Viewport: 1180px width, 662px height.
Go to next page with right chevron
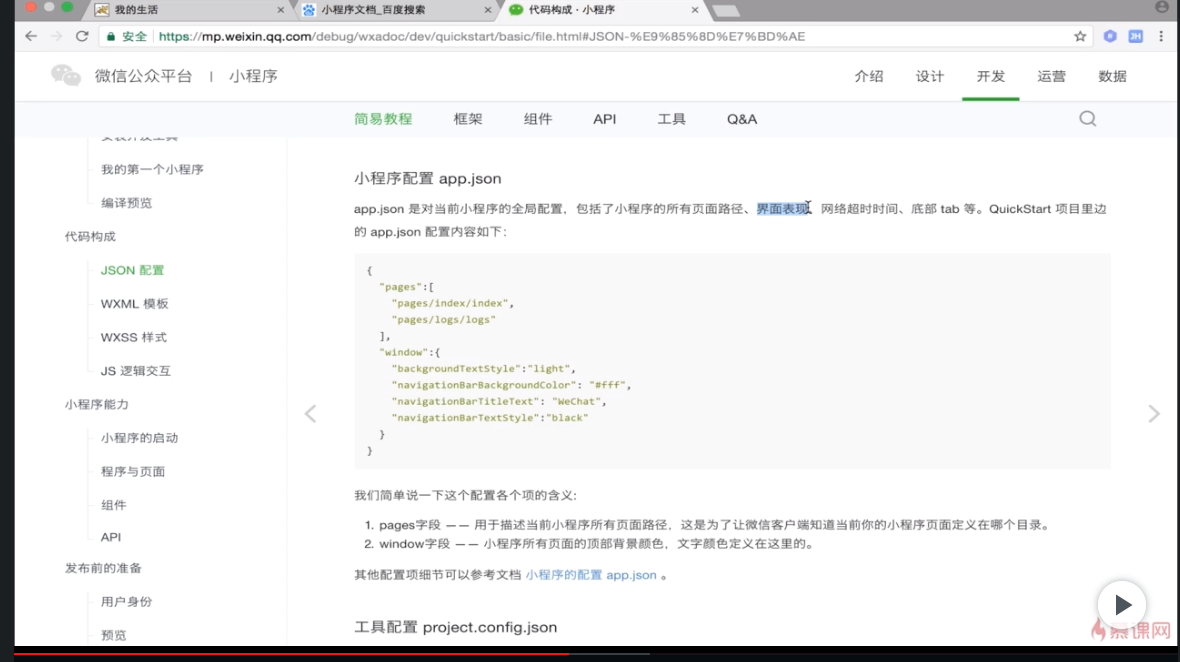point(1154,414)
